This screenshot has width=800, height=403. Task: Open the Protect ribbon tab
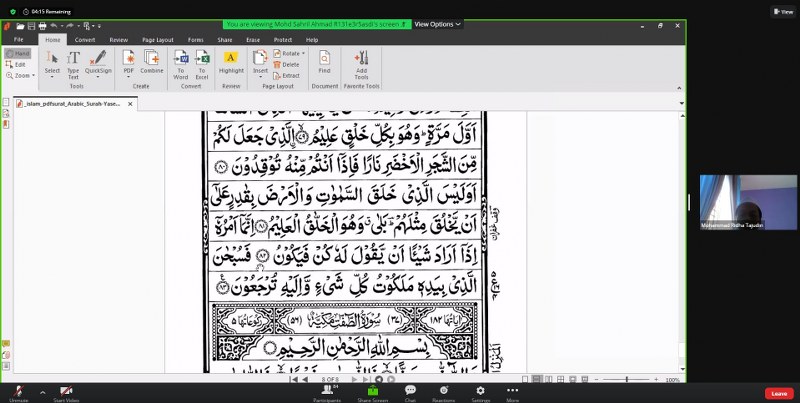283,40
